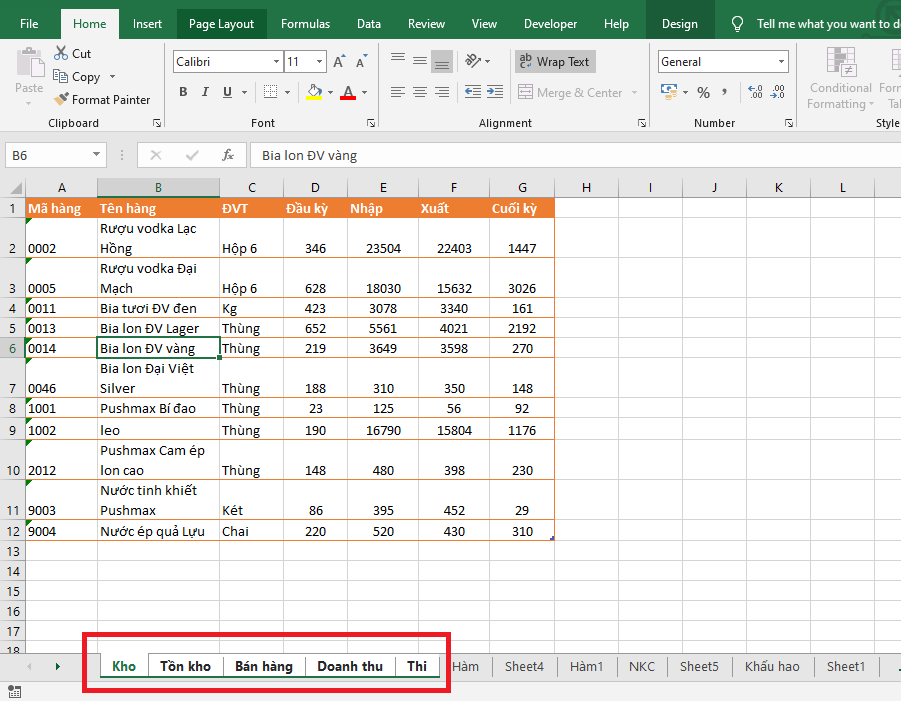Apply Percent Style number format

coord(703,93)
